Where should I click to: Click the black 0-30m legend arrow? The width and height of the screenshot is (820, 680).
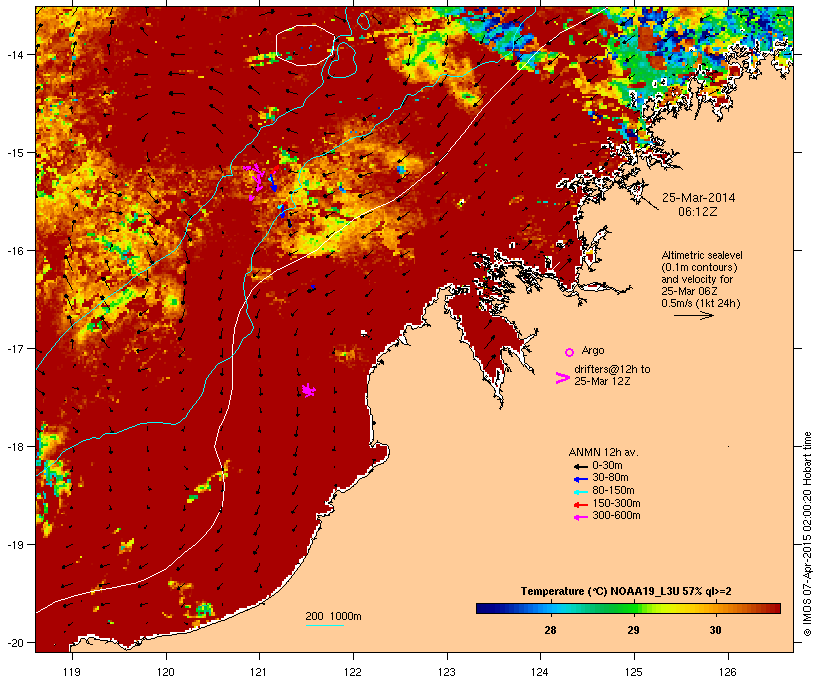coord(581,466)
